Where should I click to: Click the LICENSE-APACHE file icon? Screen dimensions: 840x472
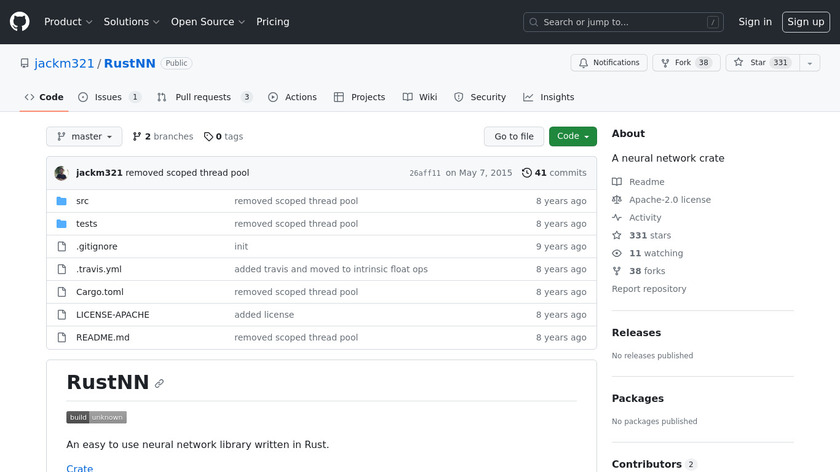point(62,314)
